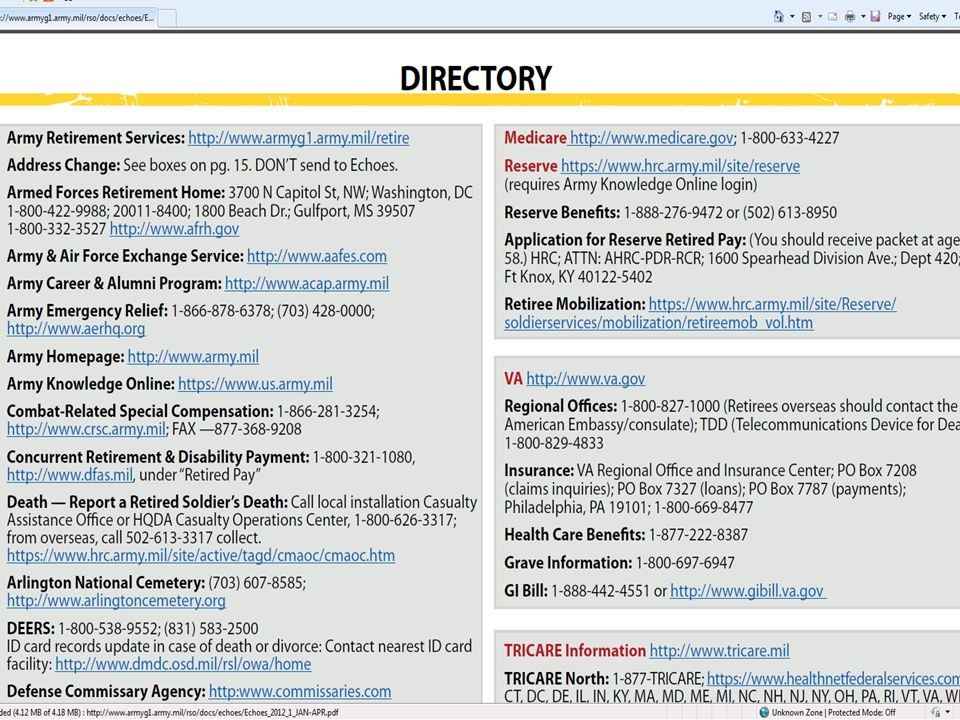Screen dimensions: 960x720
Task: Open the Retiree Mobilization retireemob_vol.htm link
Action: click(x=700, y=313)
